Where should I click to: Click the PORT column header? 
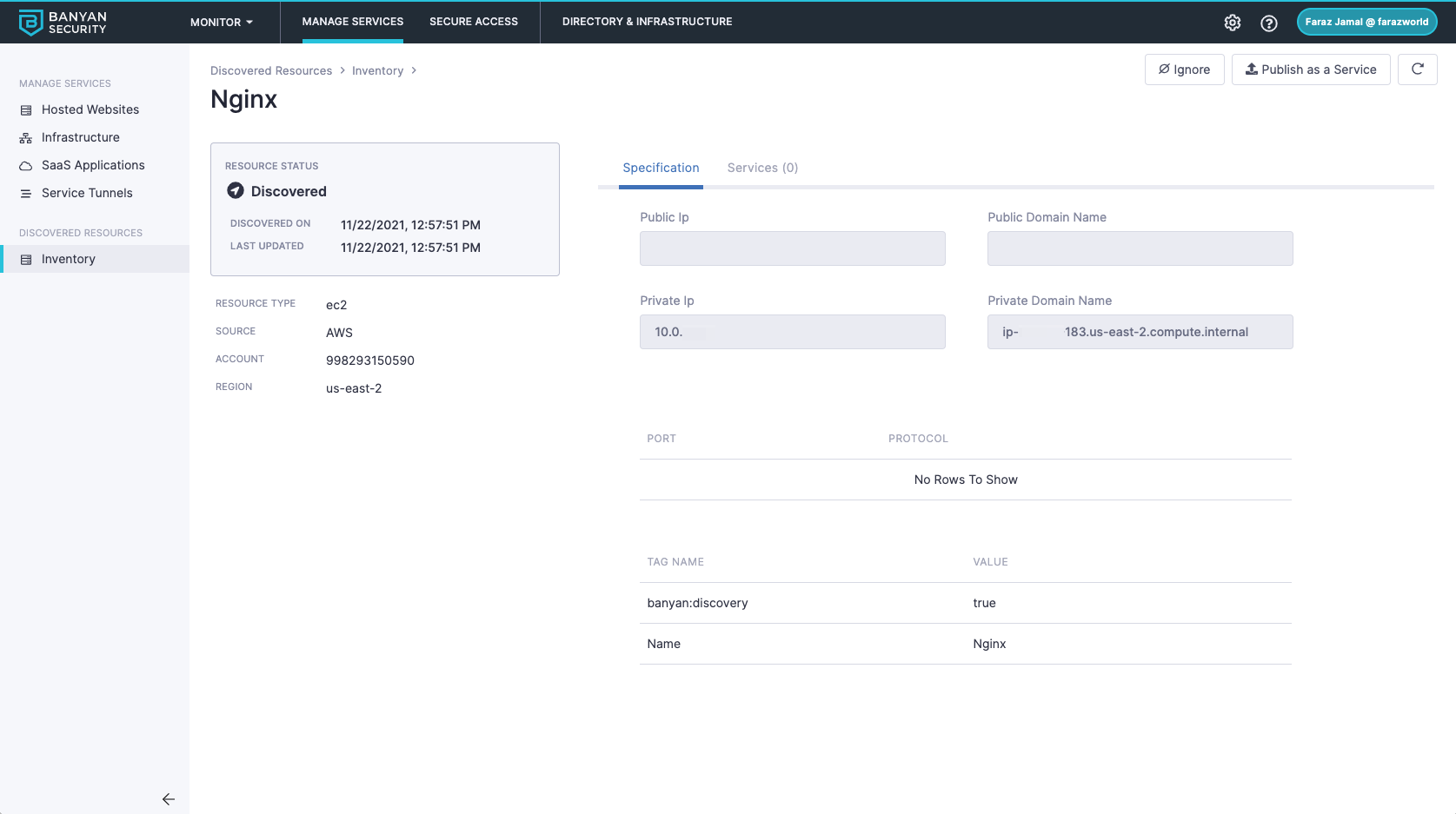662,439
